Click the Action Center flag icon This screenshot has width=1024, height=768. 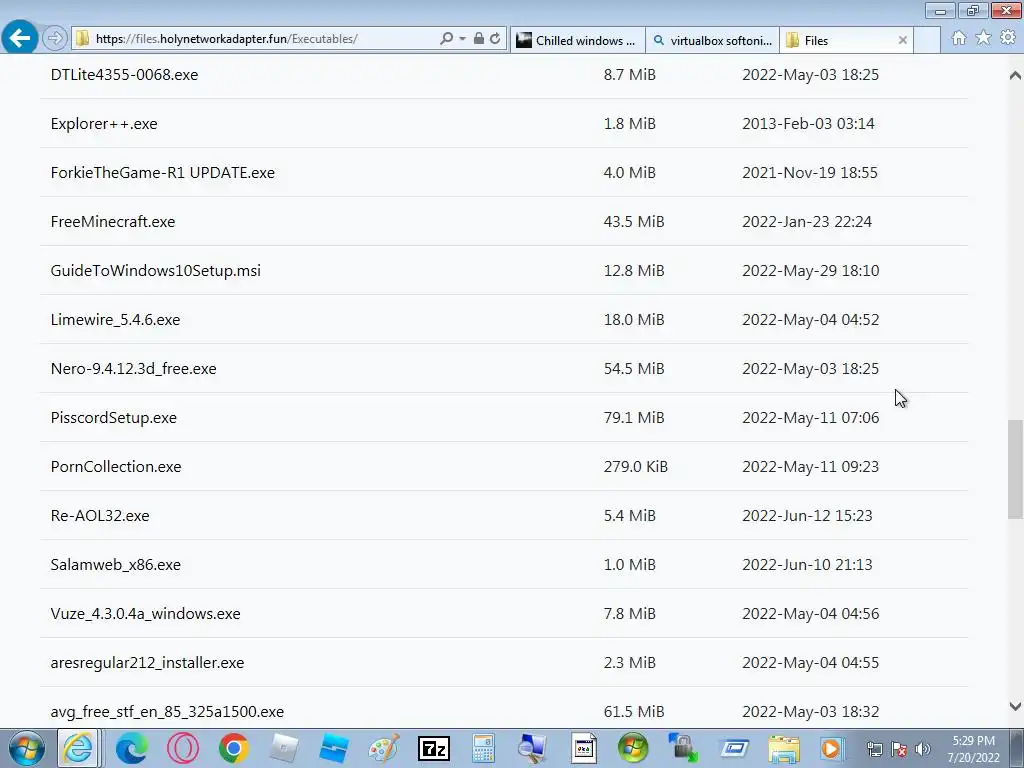tap(899, 749)
